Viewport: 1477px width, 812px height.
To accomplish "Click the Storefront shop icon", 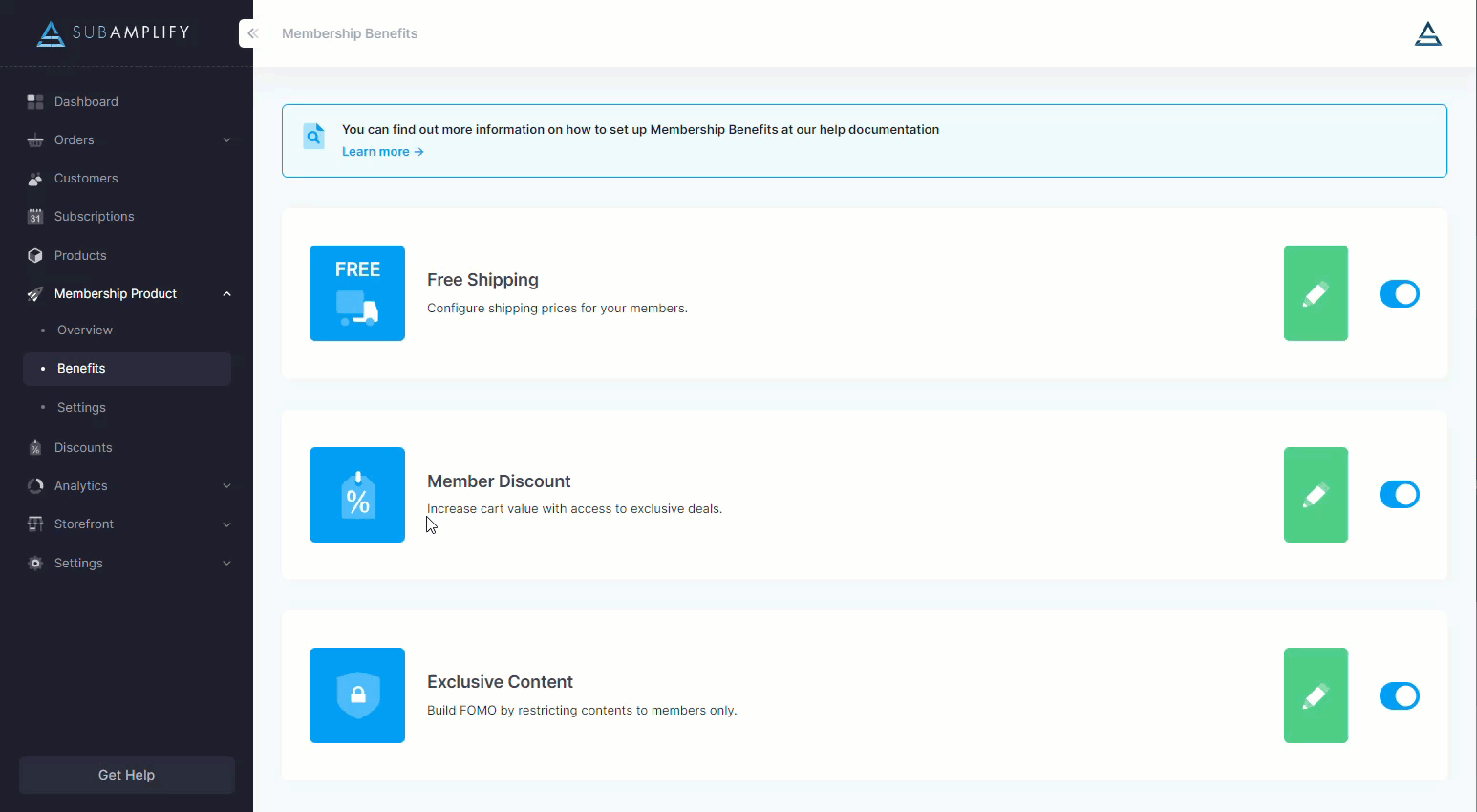I will [35, 524].
